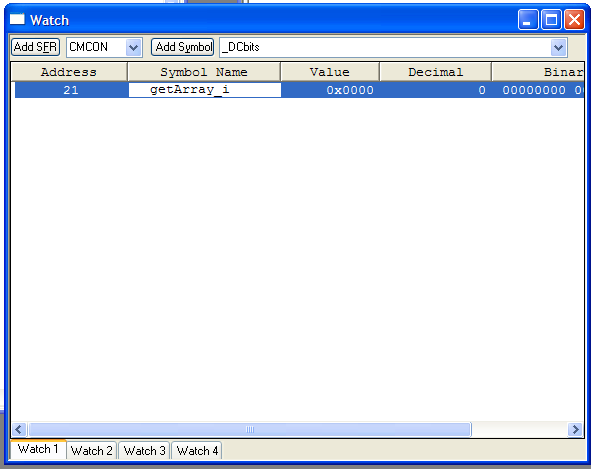Select the CMCON combo box field
The image size is (591, 469).
[x=104, y=48]
